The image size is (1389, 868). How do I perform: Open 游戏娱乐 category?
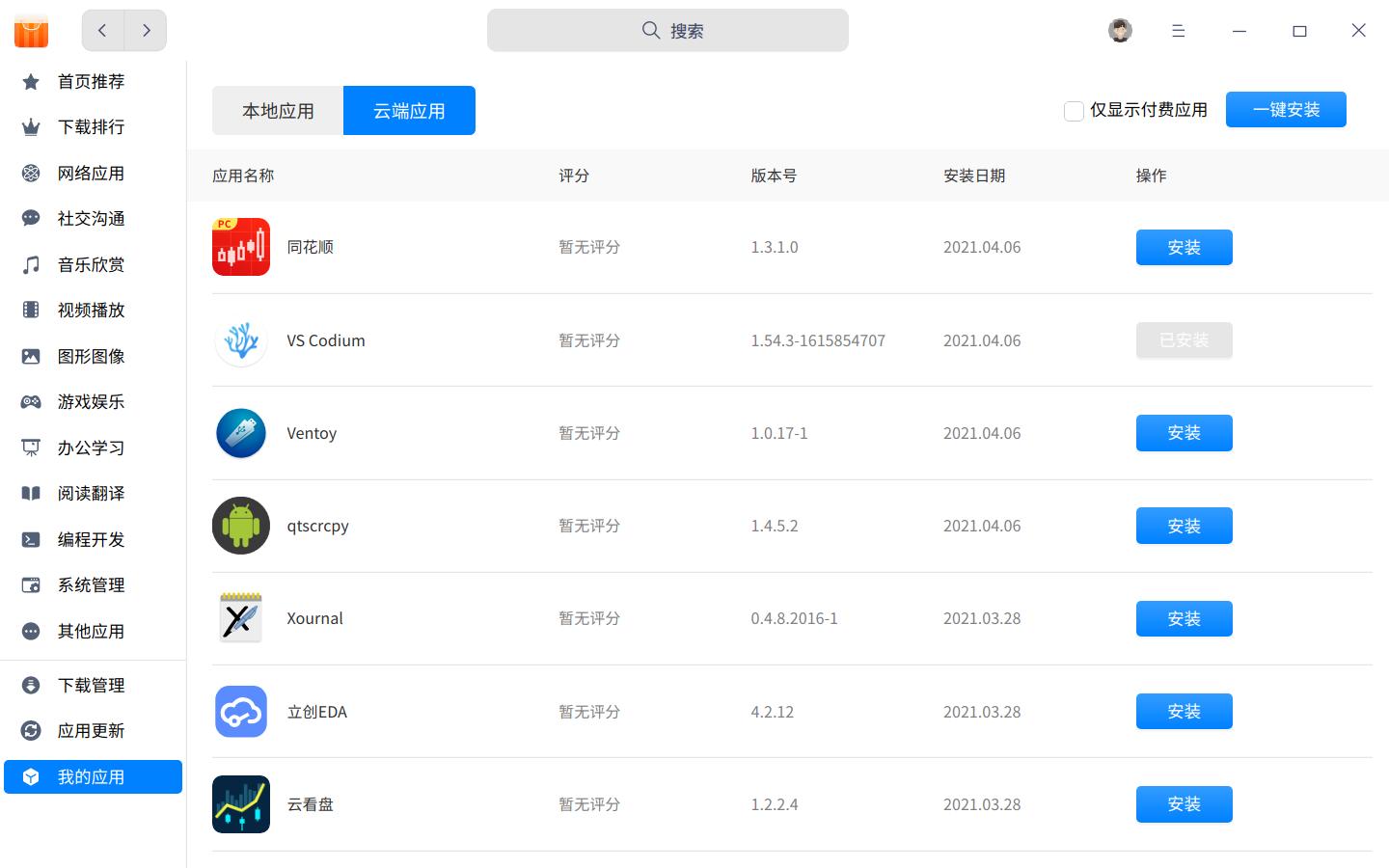[x=93, y=402]
